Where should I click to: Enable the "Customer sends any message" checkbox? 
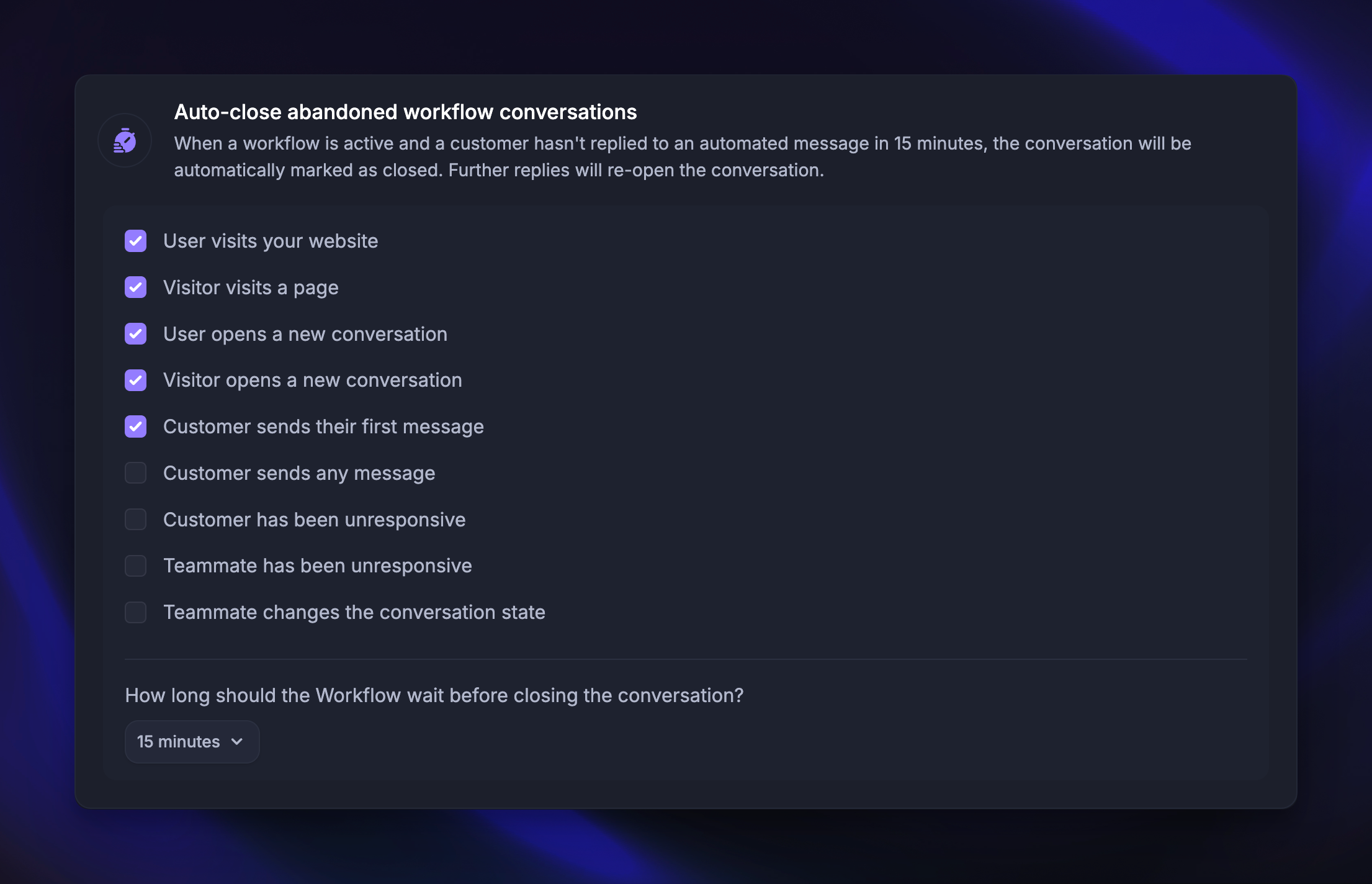click(135, 473)
